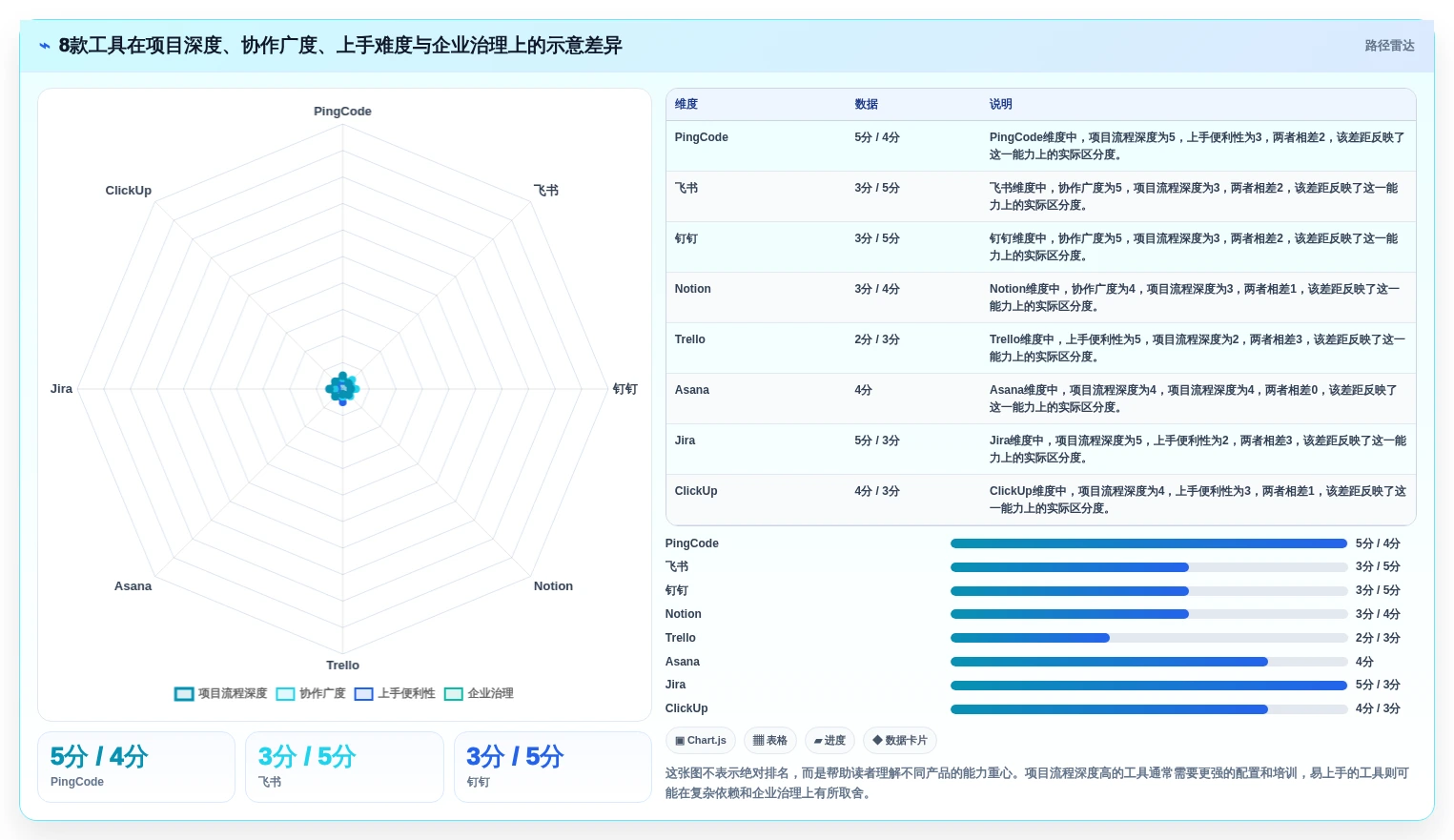Screen dimensions: 1454x840
Task: Click the footnote paragraph starting 这张图不表示绝对排名
Action: click(x=1037, y=783)
